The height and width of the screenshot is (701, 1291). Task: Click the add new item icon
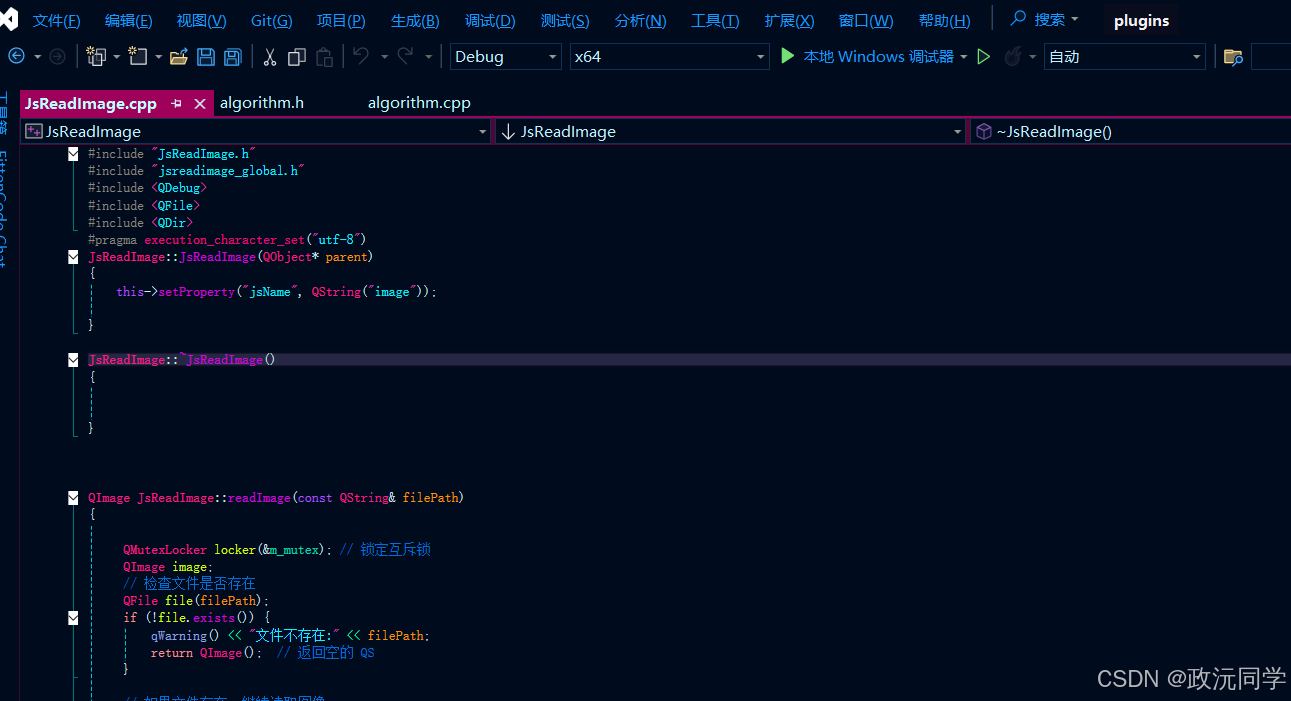point(138,57)
